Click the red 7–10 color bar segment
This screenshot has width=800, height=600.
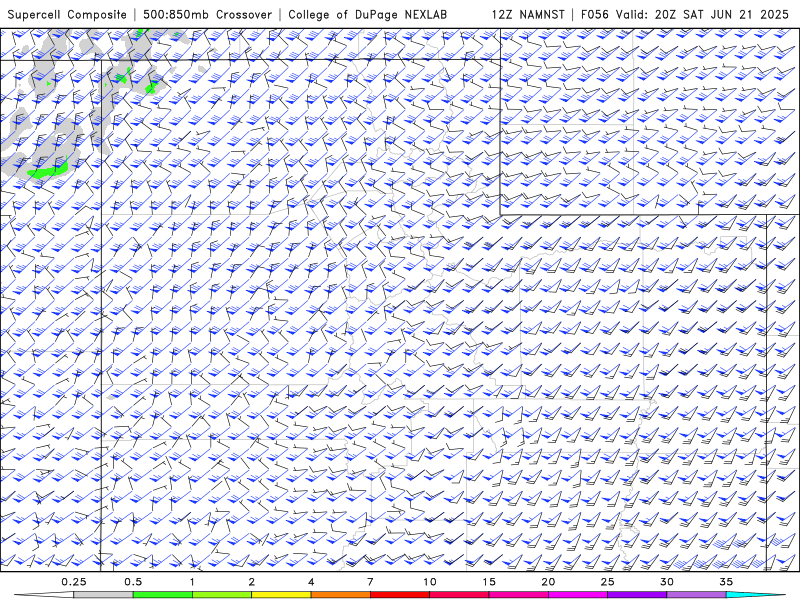click(x=399, y=595)
